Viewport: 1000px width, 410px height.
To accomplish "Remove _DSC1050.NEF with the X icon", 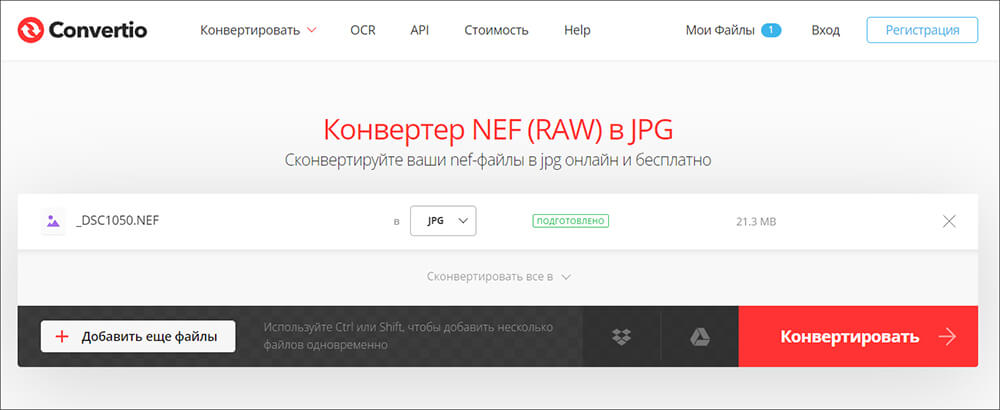I will click(949, 221).
